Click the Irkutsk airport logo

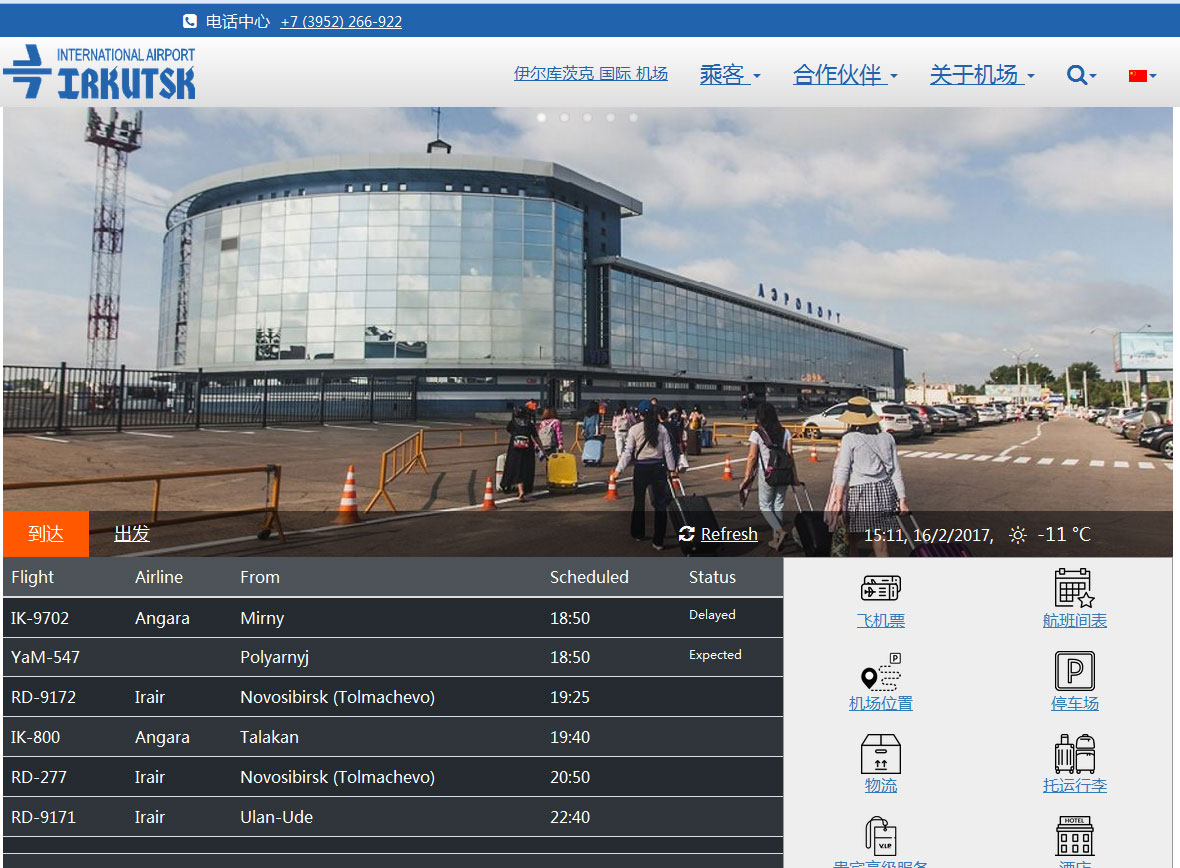click(x=100, y=73)
